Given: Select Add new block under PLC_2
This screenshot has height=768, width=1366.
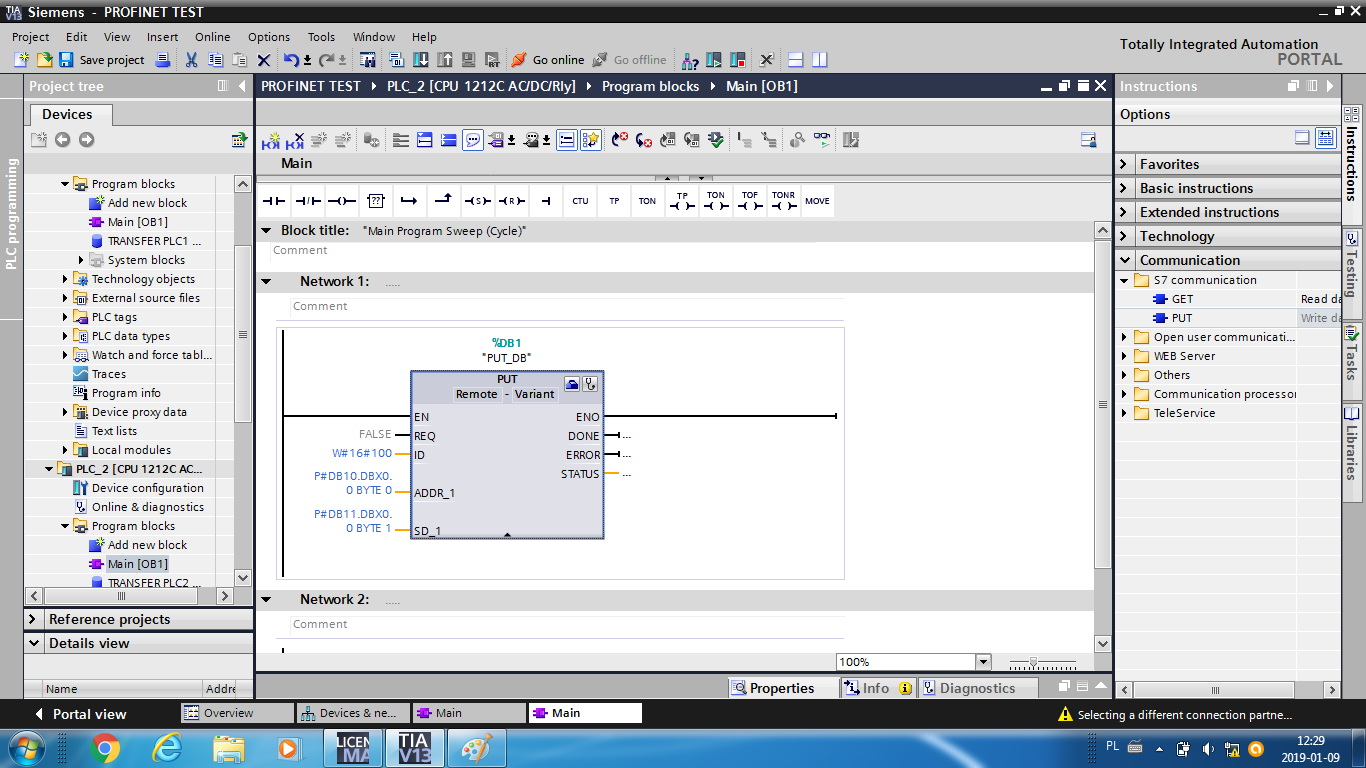Looking at the screenshot, I should [147, 545].
